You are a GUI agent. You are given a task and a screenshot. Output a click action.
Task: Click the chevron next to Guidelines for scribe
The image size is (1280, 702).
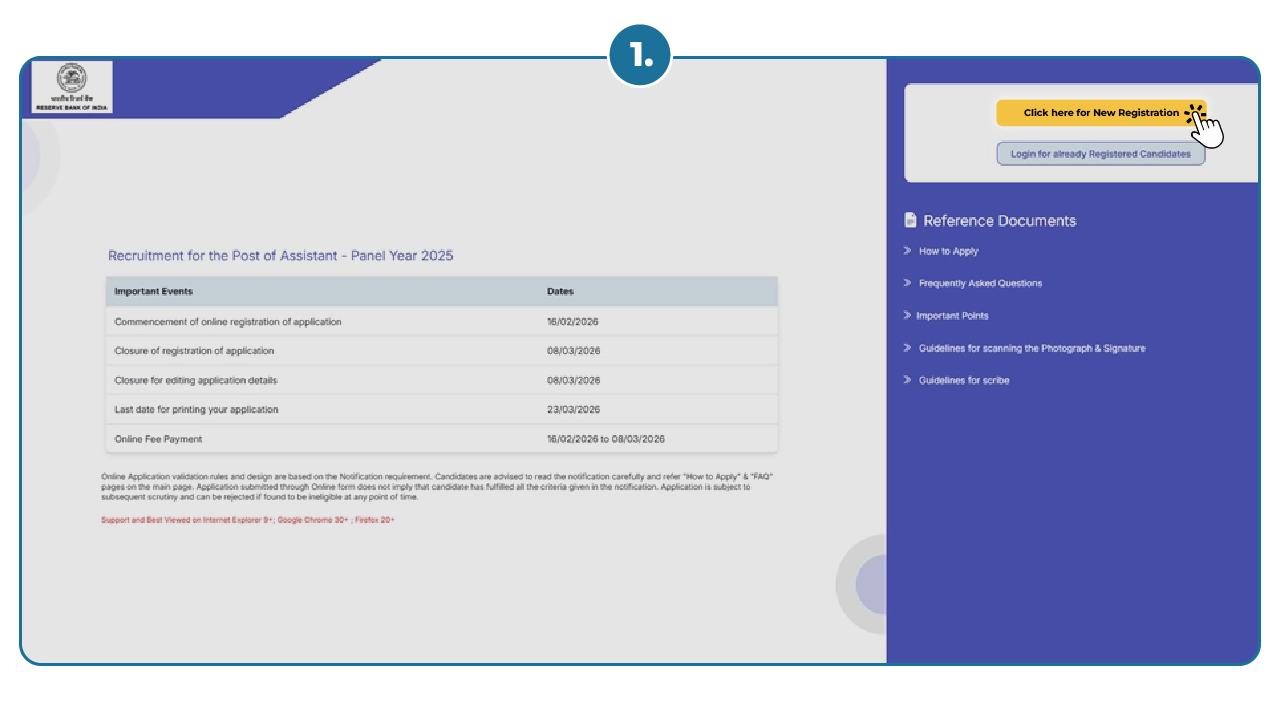(x=905, y=380)
